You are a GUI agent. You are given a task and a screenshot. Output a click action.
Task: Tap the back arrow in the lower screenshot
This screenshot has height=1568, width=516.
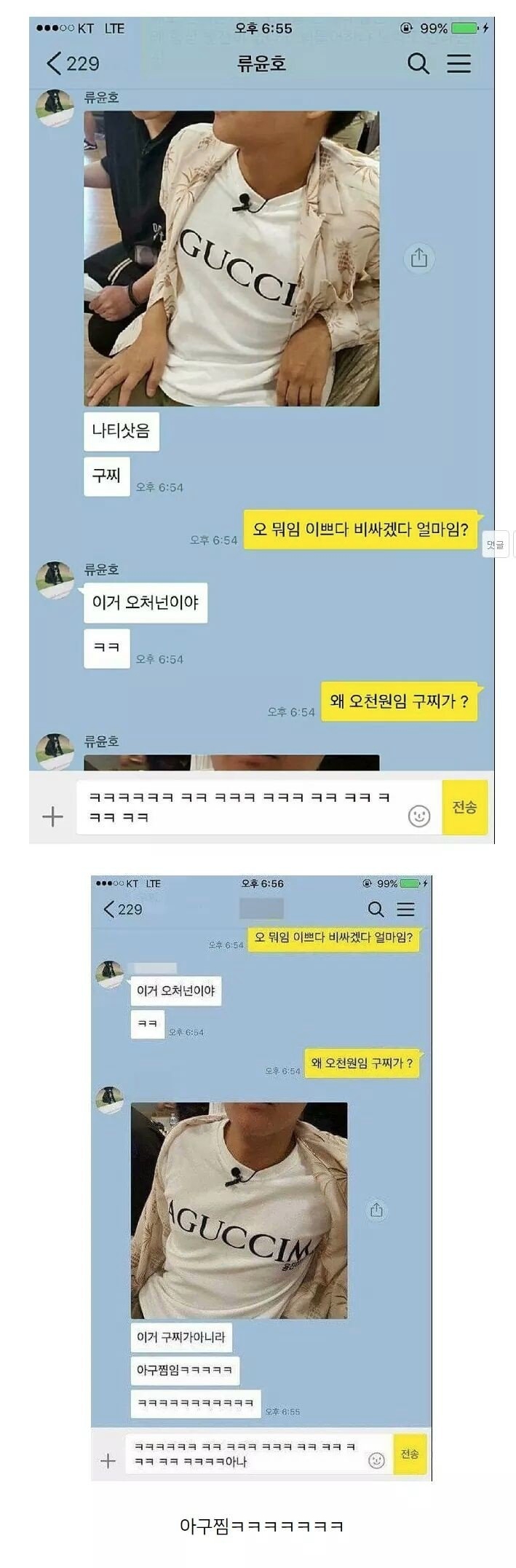109,909
